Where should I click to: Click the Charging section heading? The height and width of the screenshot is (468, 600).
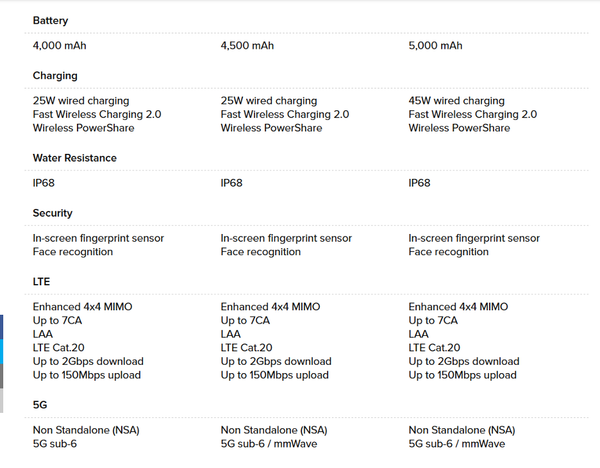(x=55, y=75)
